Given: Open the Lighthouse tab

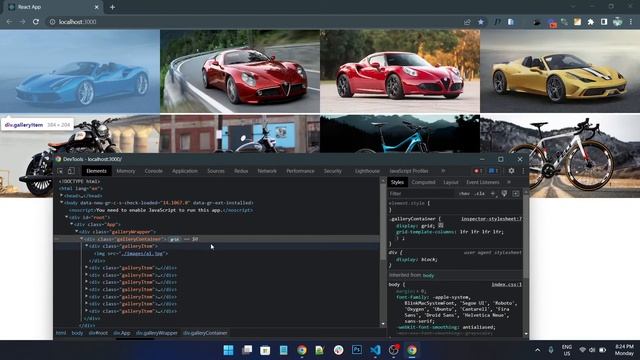Looking at the screenshot, I should click(x=367, y=171).
